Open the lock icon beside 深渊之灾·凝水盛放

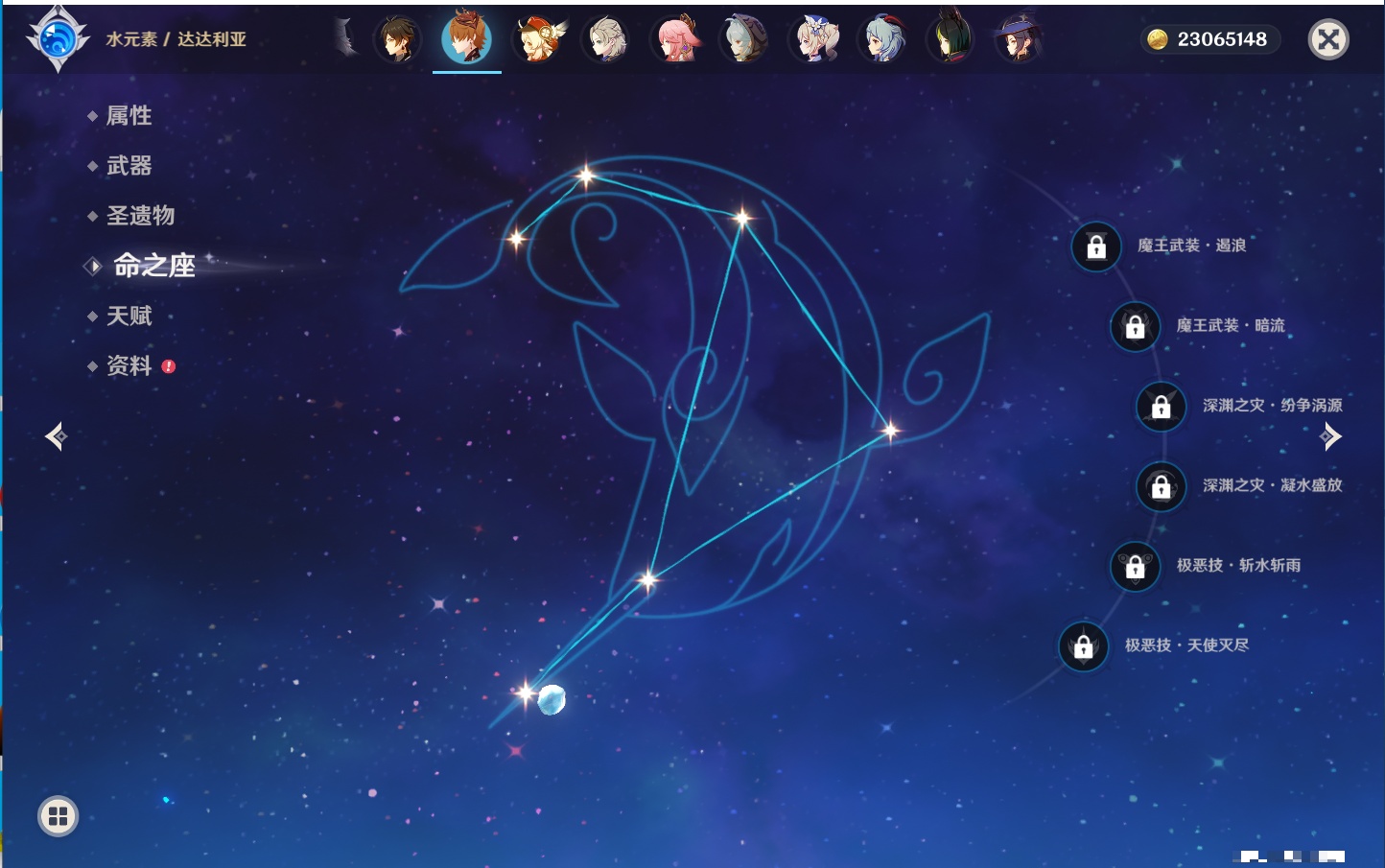(1162, 486)
